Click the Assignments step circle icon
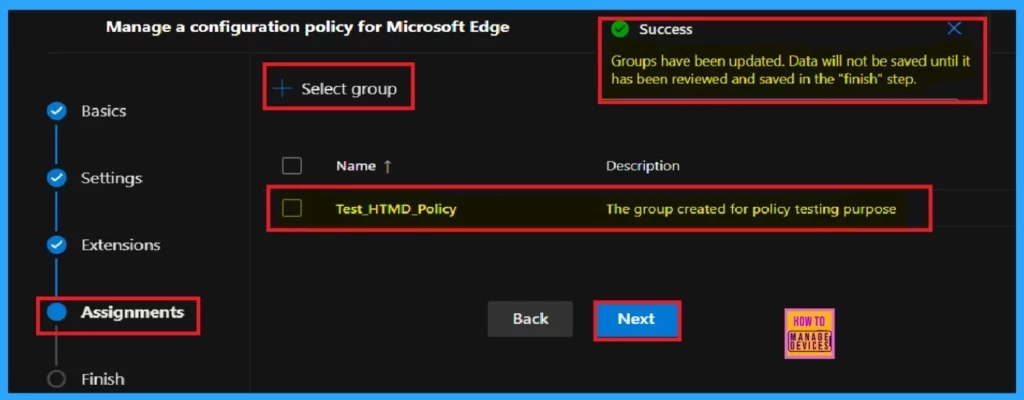The image size is (1024, 400). [57, 312]
